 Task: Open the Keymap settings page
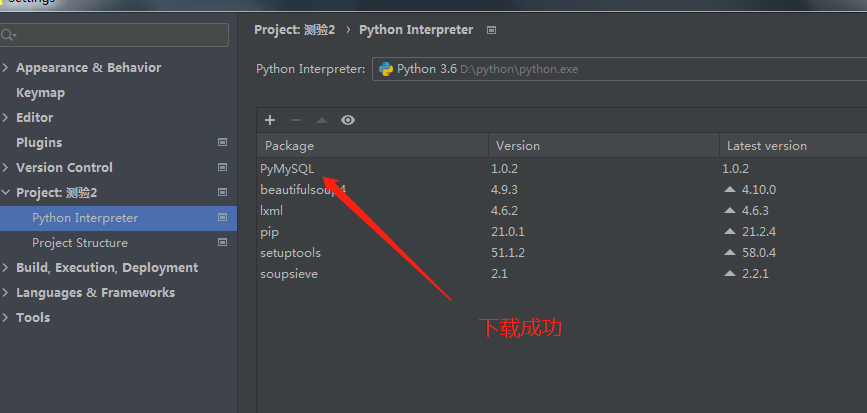point(40,93)
